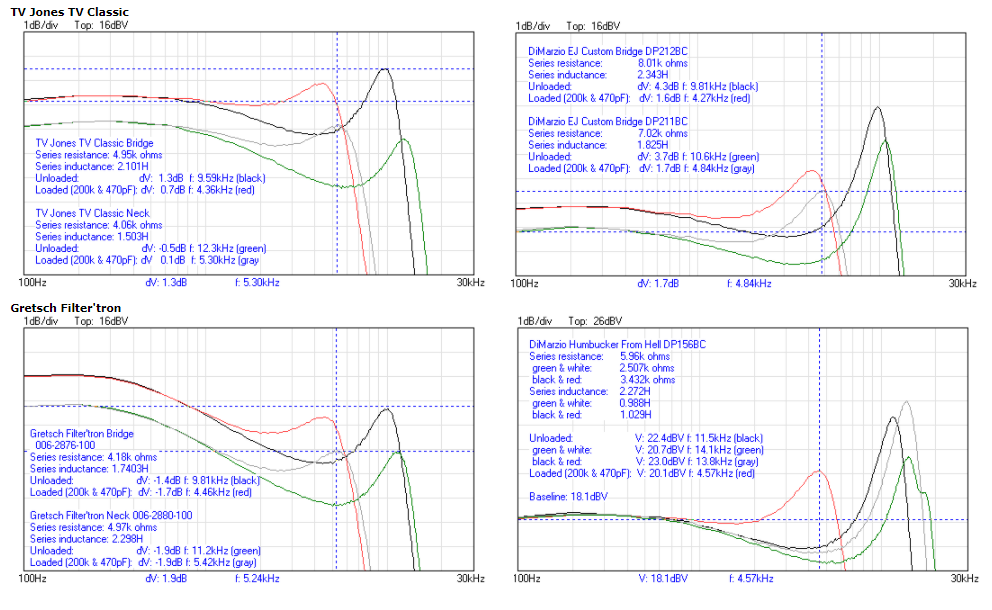
Task: Click the '2.272H' series inductance value
Action: [x=635, y=392]
